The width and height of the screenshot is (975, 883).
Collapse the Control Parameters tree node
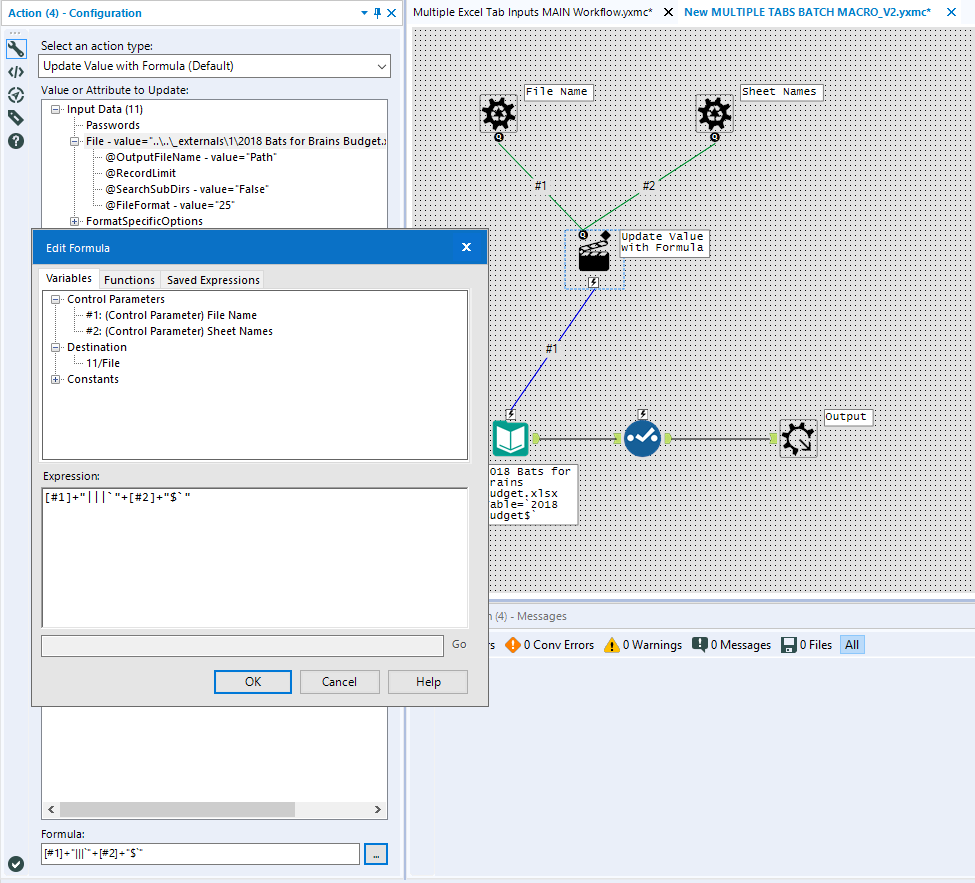[57, 299]
